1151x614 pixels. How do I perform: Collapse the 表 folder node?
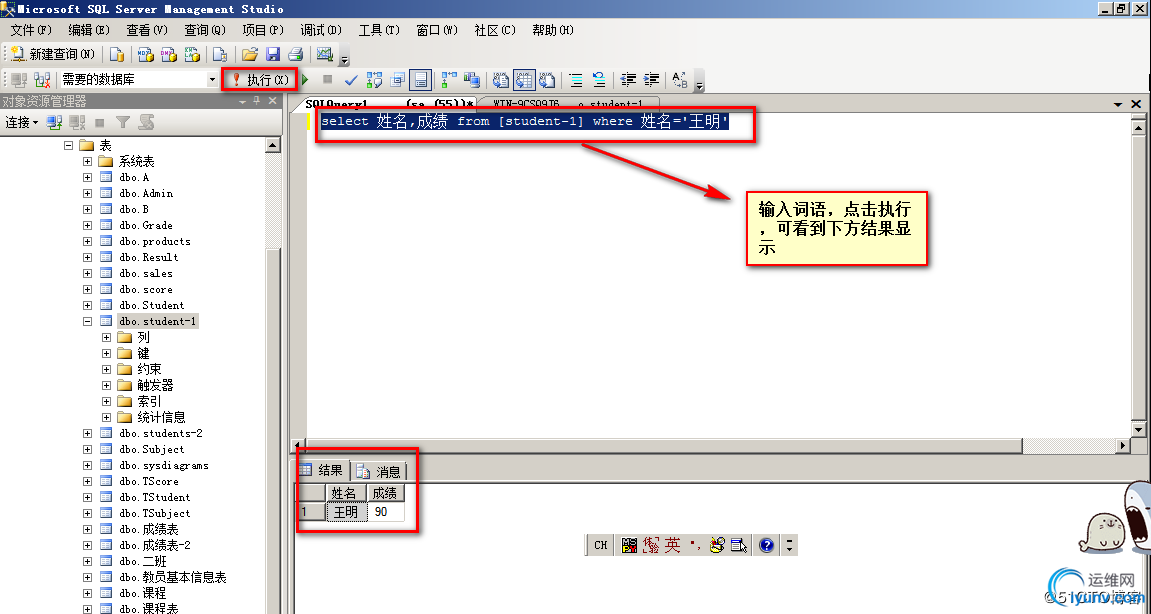point(68,145)
